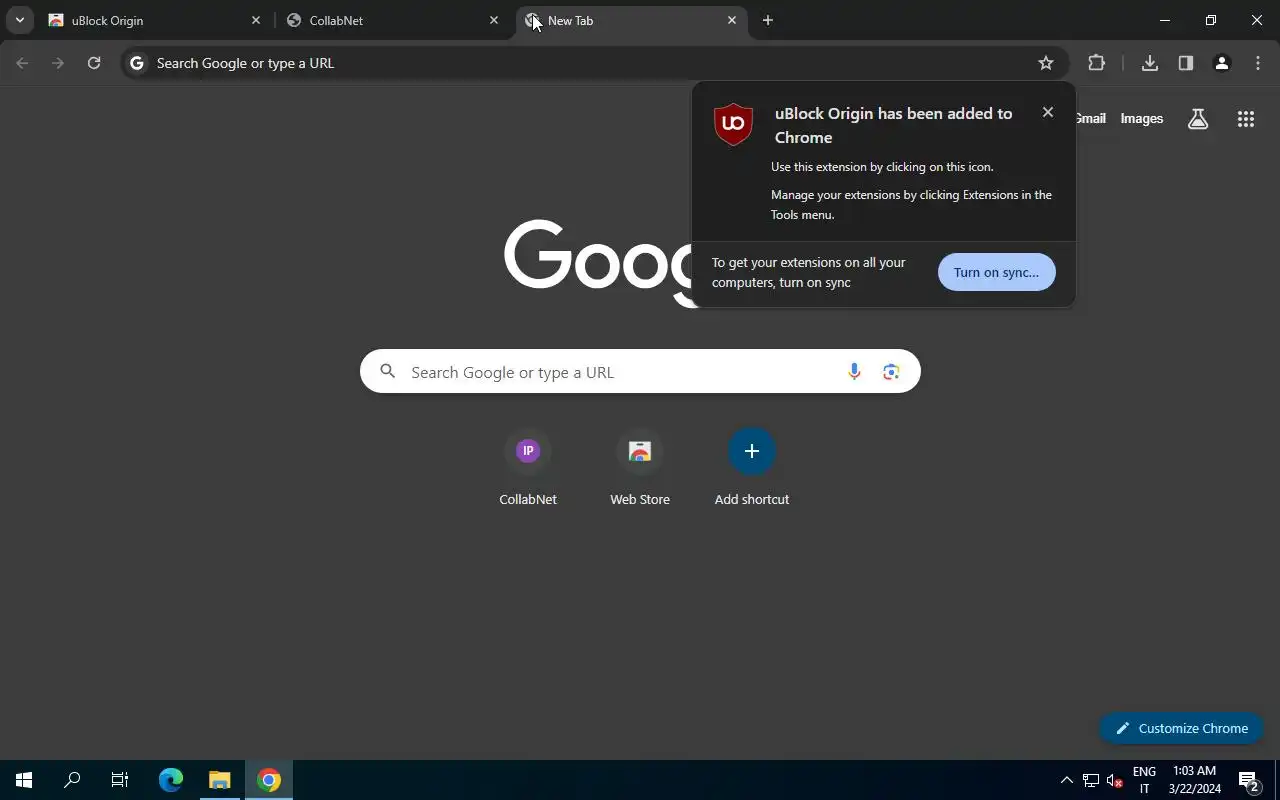The height and width of the screenshot is (800, 1280).
Task: Open Search Labs flask icon
Action: coord(1198,119)
